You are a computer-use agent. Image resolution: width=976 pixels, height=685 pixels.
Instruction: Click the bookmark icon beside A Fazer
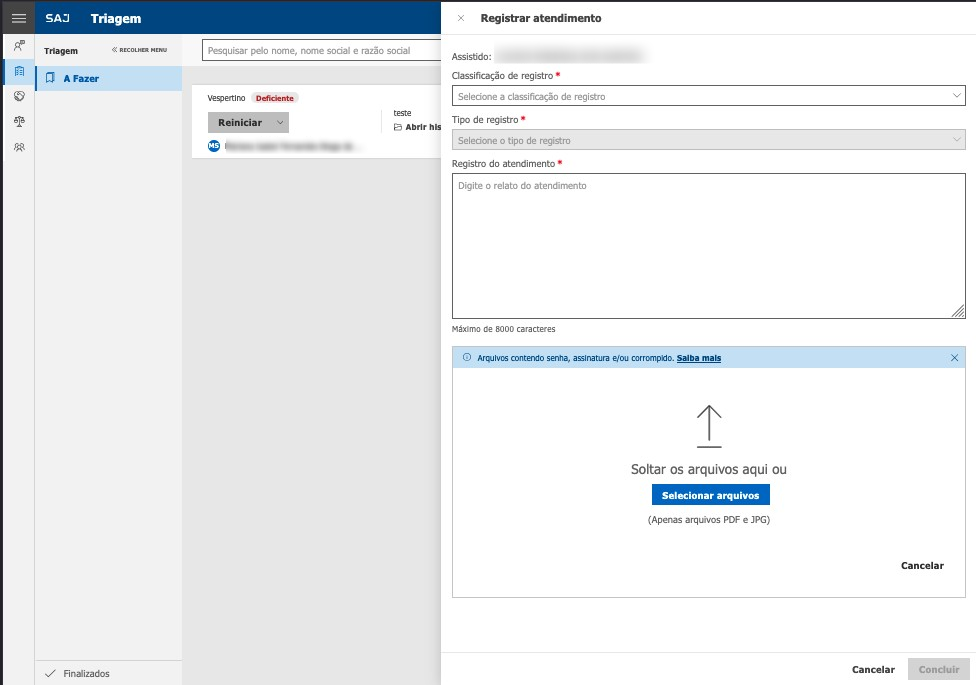[50, 78]
